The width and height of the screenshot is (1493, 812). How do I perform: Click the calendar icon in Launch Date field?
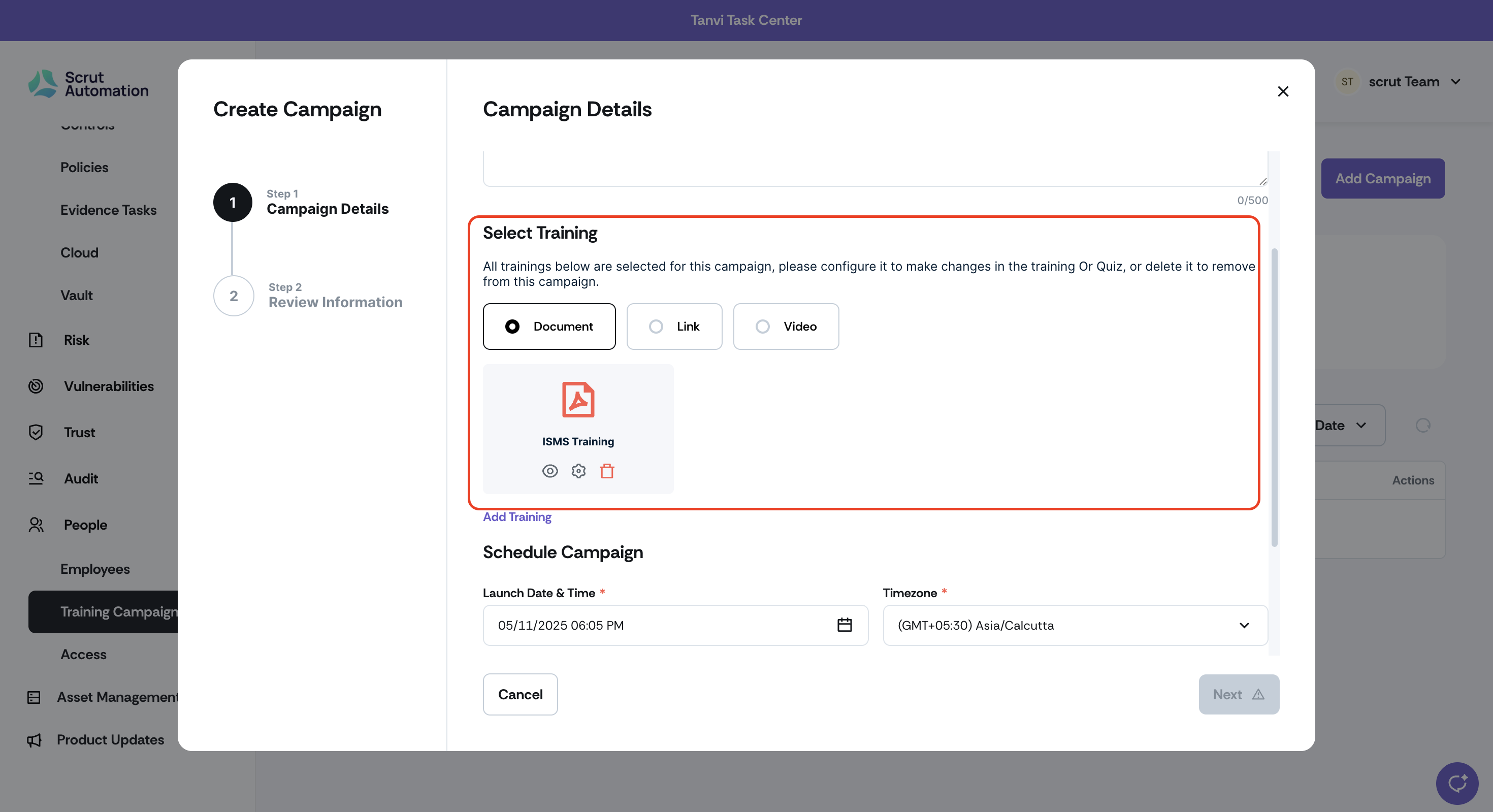click(845, 625)
